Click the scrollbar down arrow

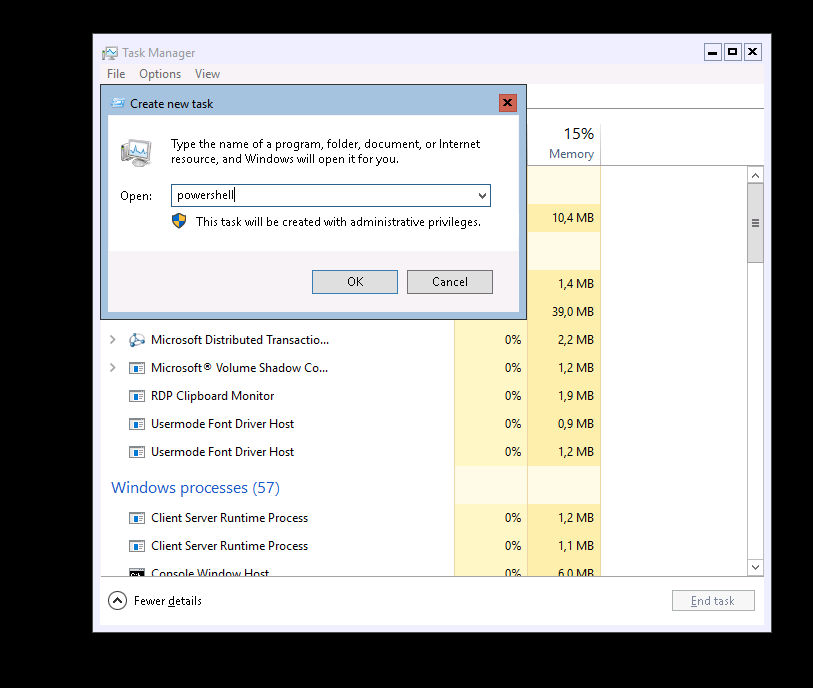[x=755, y=567]
